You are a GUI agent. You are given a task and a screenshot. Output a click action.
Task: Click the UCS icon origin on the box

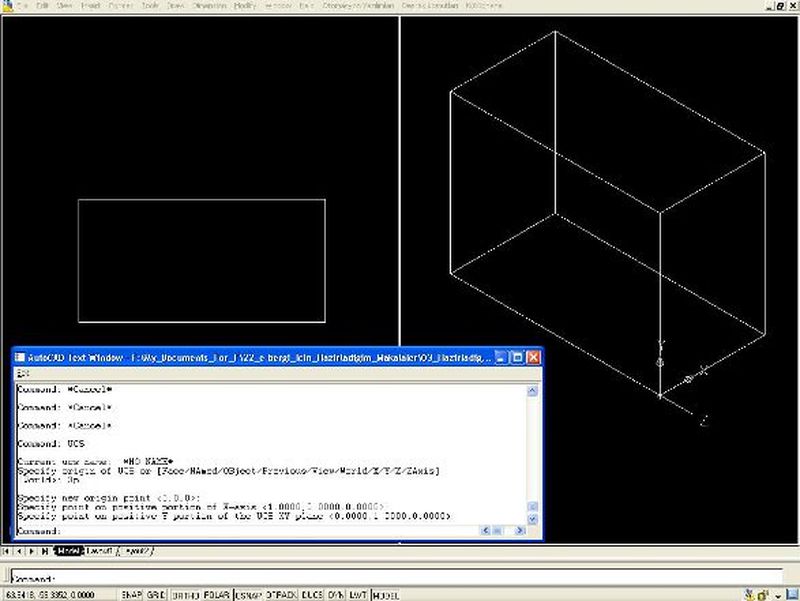click(x=660, y=396)
